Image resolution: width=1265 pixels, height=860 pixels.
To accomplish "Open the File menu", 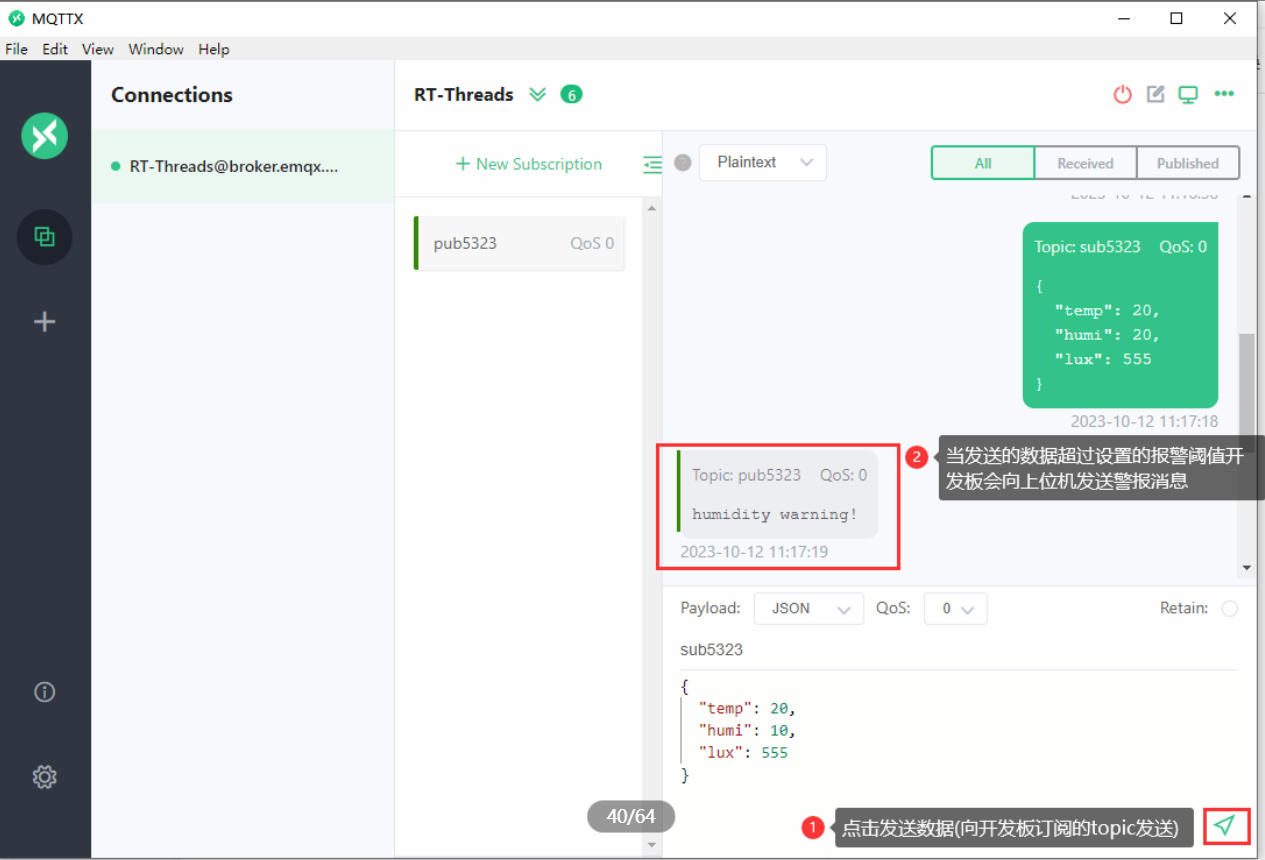I will pos(17,49).
